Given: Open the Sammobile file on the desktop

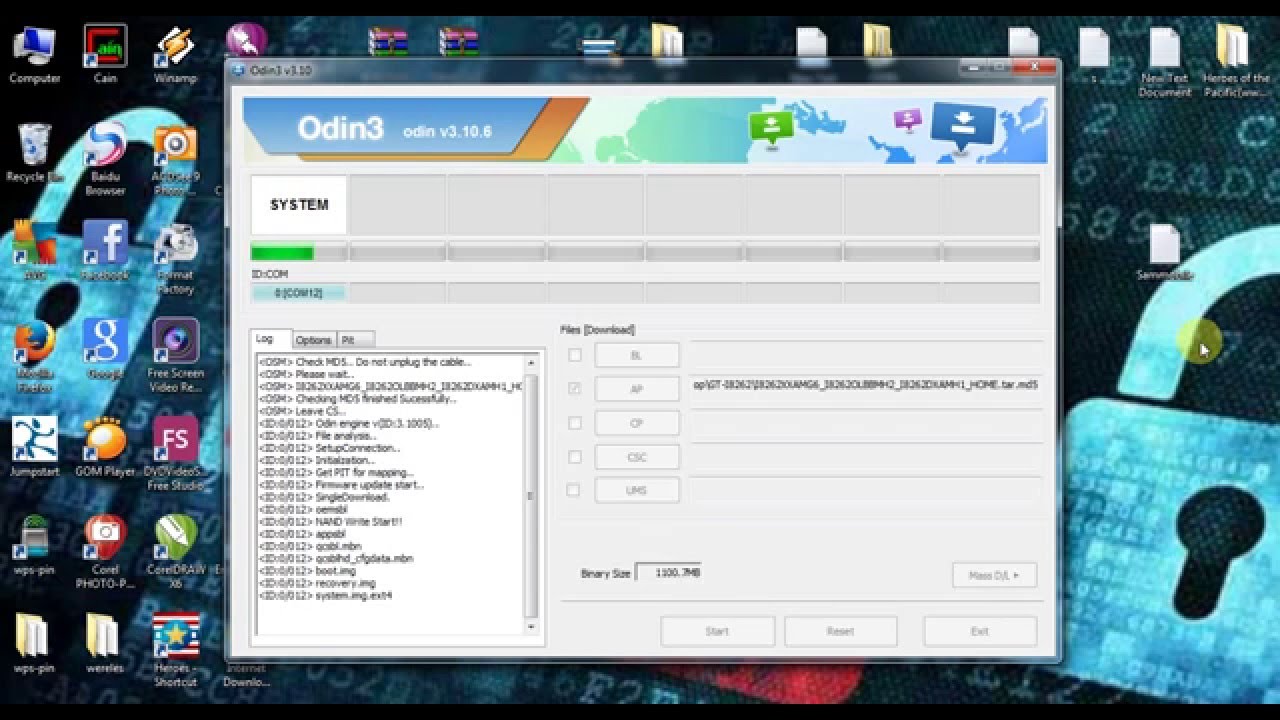Looking at the screenshot, I should click(x=1165, y=253).
